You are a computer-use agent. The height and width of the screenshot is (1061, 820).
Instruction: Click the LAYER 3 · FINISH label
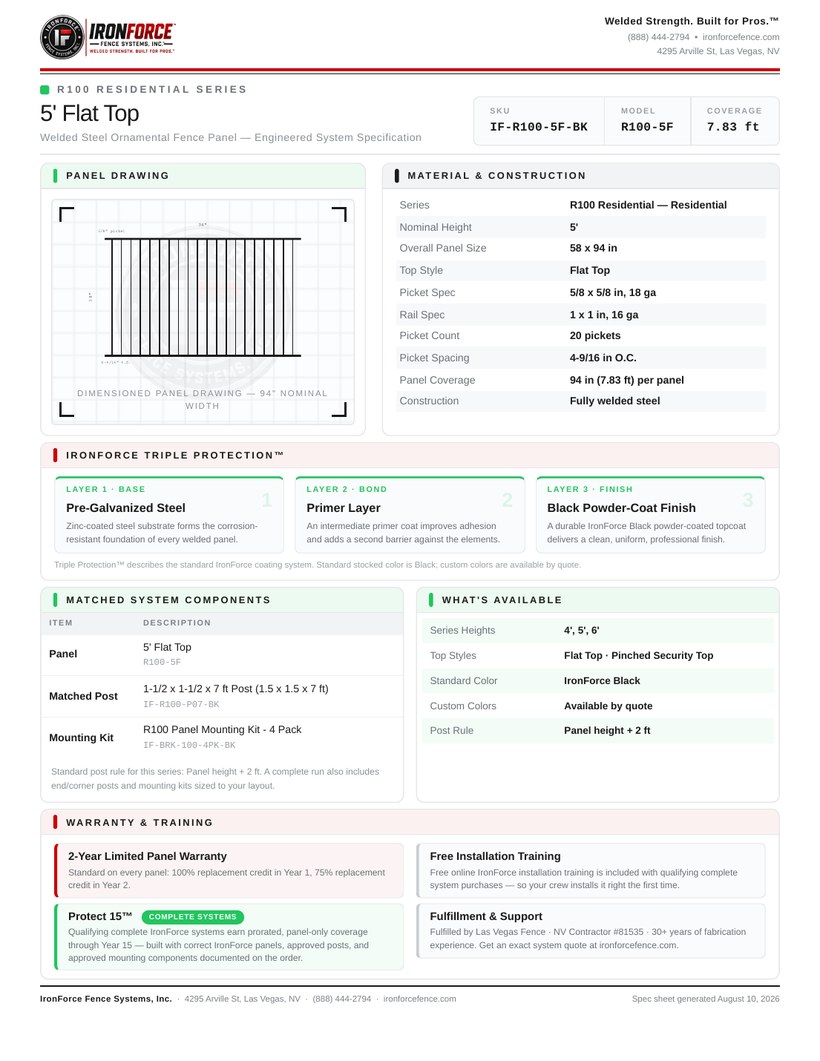[x=590, y=489]
